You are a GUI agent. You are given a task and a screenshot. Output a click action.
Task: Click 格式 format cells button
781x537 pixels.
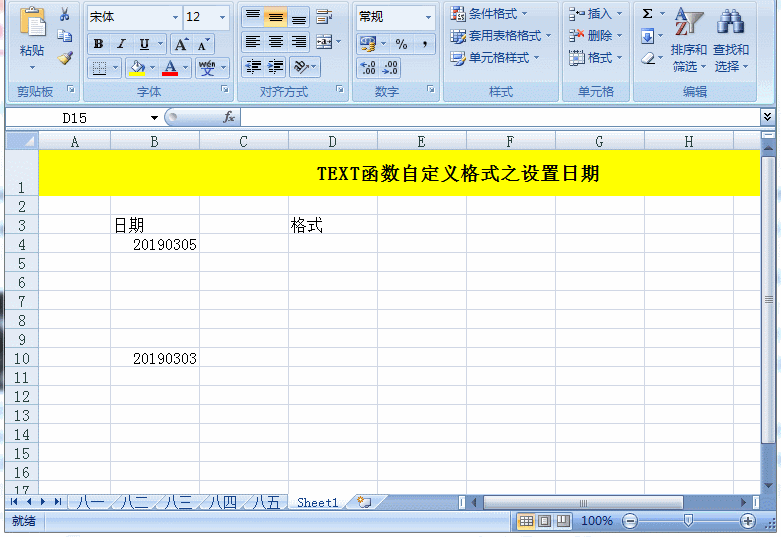point(595,58)
